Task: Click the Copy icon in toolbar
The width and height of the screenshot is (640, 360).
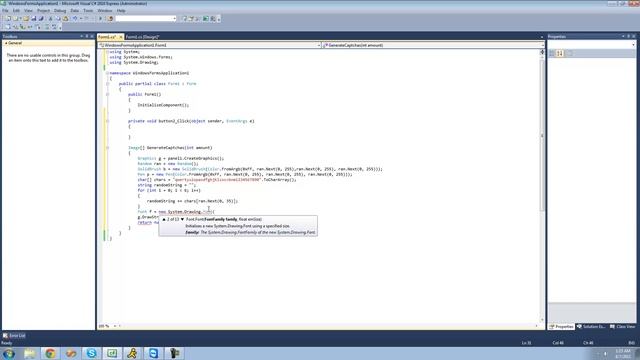Action: point(58,19)
